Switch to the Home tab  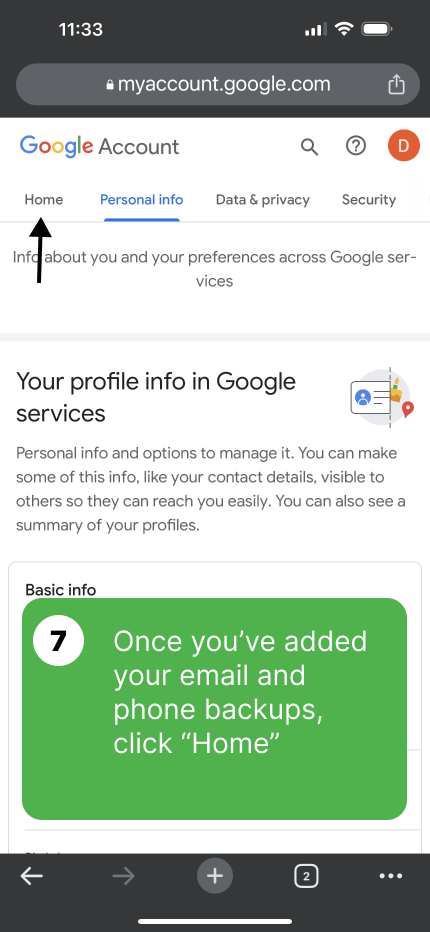[x=43, y=200]
